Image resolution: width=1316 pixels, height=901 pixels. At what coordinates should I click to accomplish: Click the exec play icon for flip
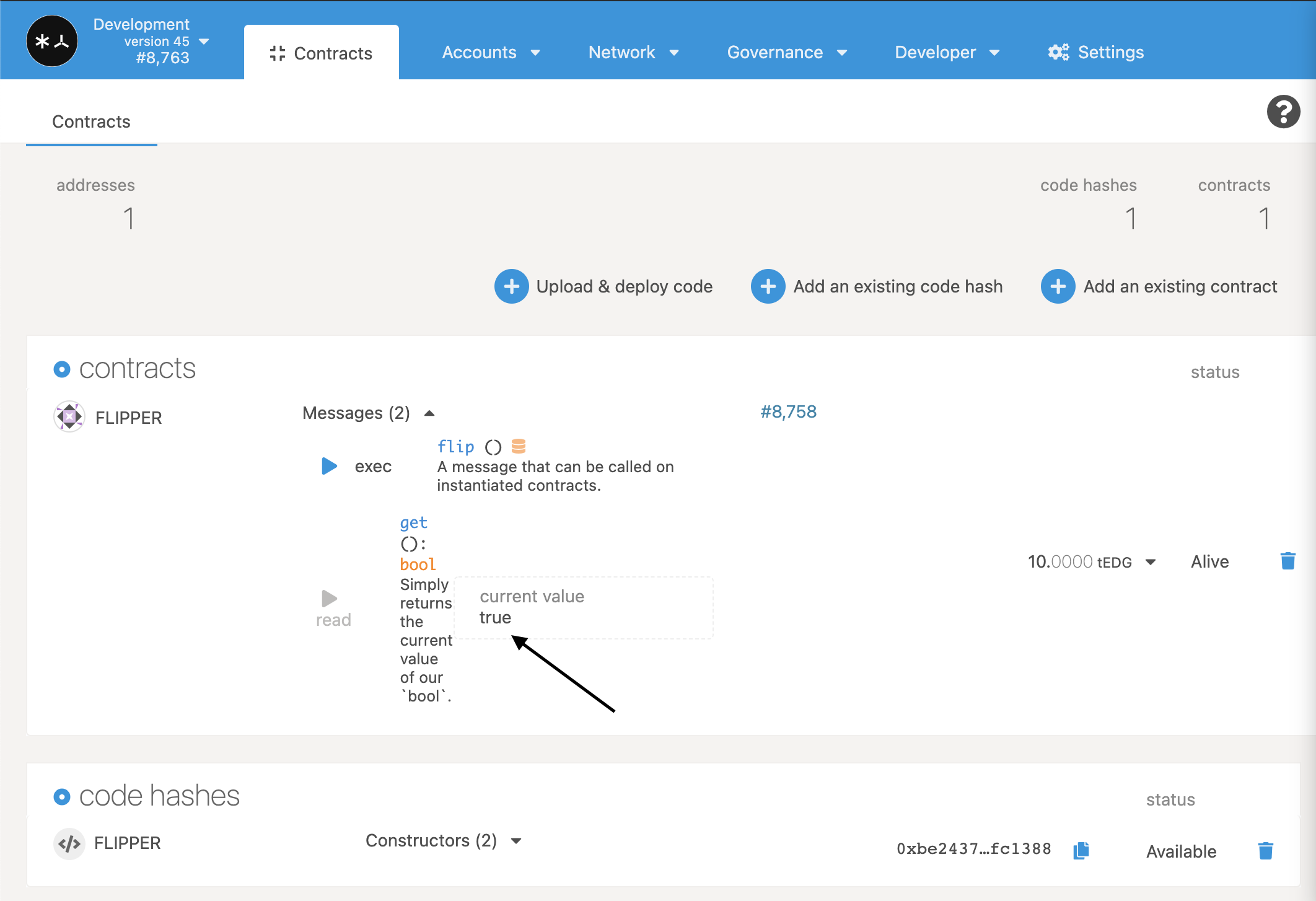[329, 466]
